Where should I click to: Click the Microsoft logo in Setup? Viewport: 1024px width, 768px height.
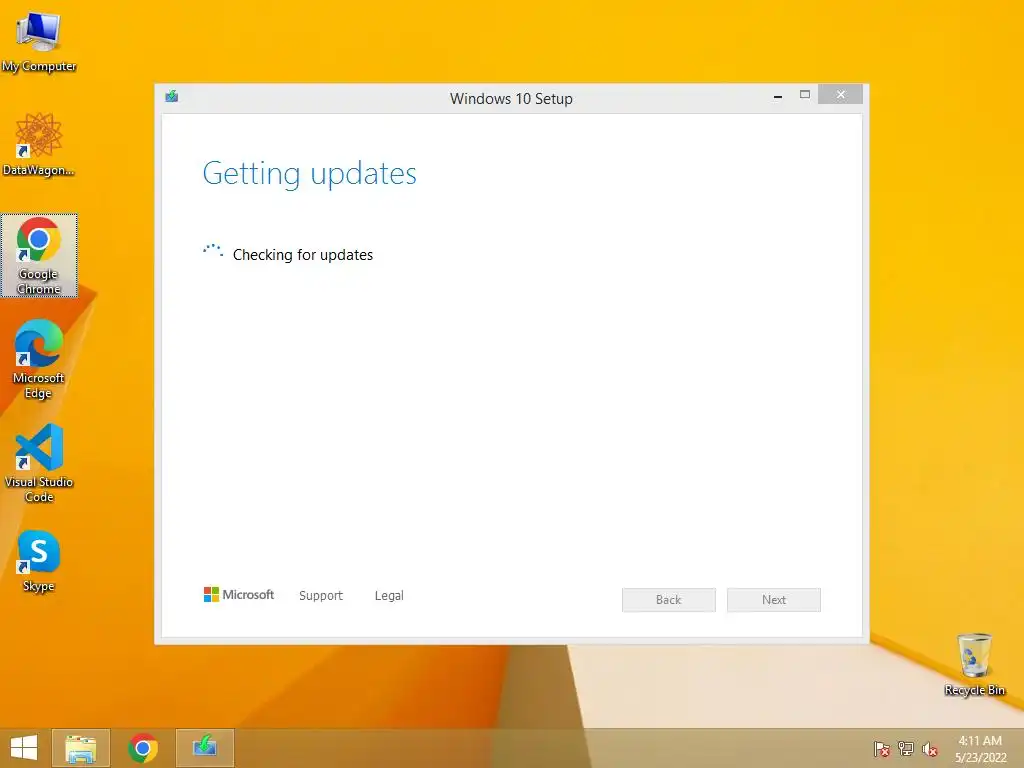tap(239, 594)
